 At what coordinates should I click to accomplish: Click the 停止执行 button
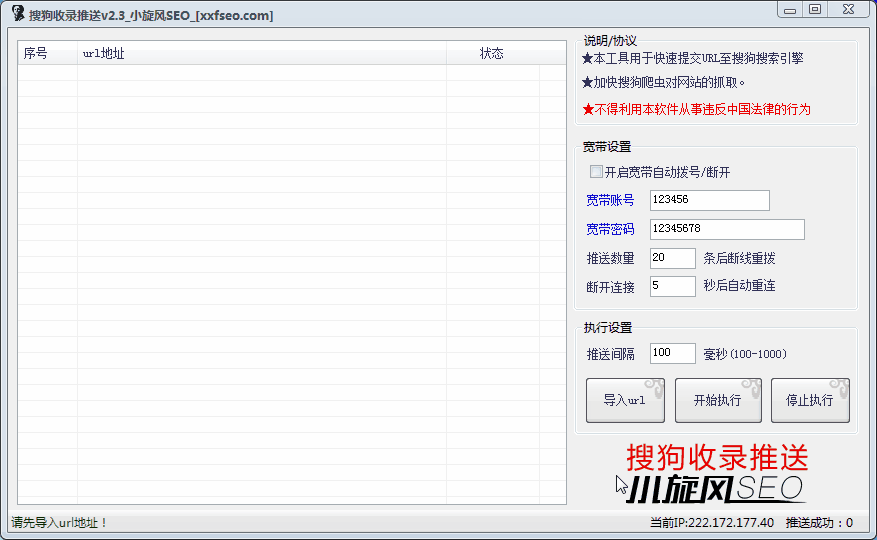click(810, 401)
